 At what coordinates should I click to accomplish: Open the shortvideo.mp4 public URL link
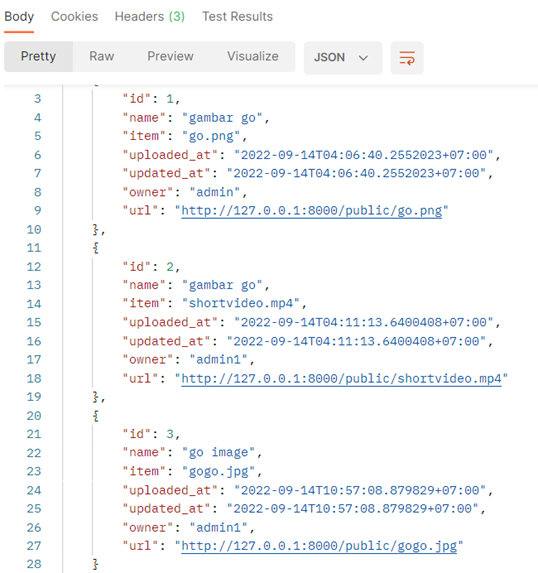tap(341, 379)
